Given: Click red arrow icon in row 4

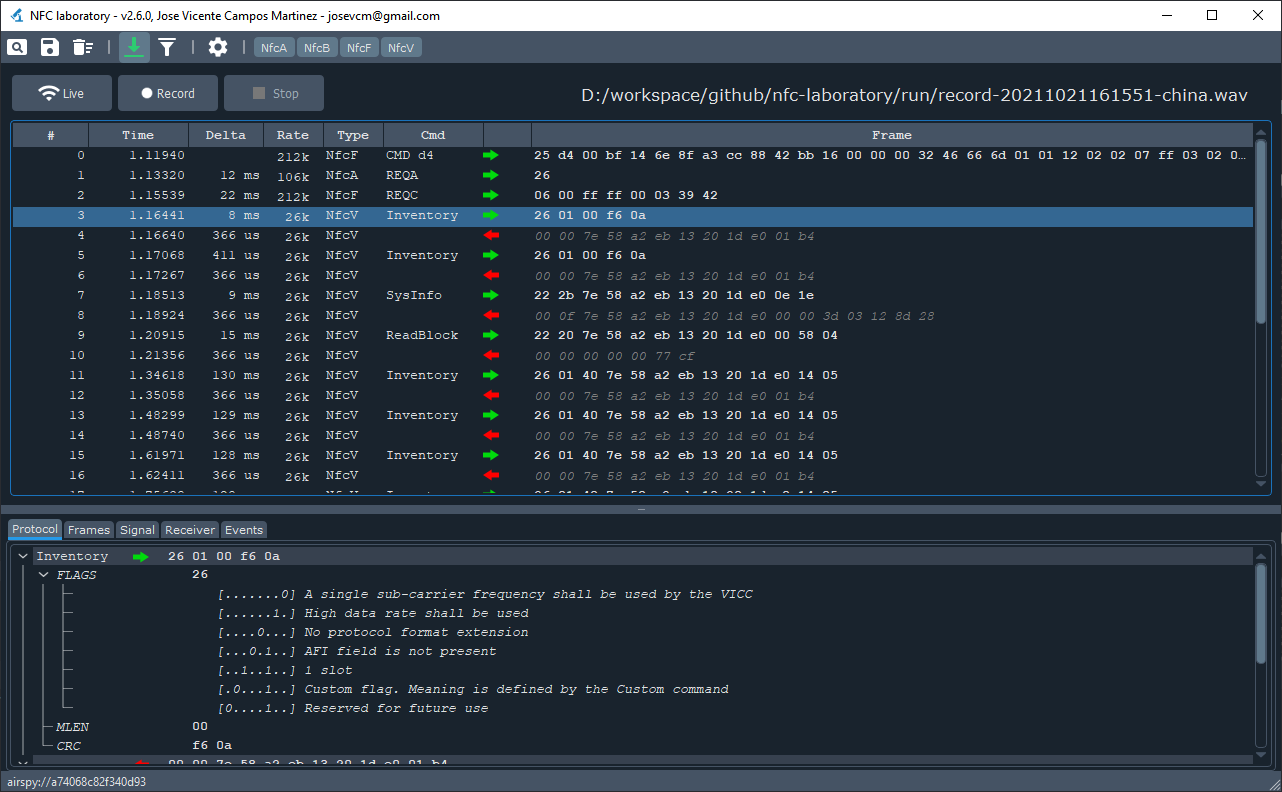Looking at the screenshot, I should (490, 235).
